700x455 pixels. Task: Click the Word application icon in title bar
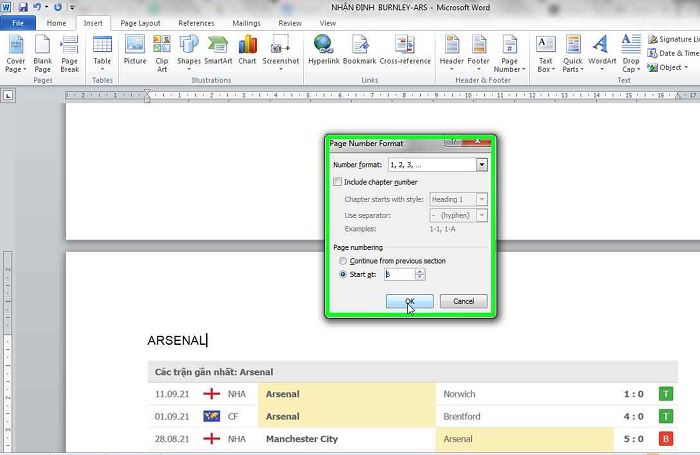pos(6,7)
